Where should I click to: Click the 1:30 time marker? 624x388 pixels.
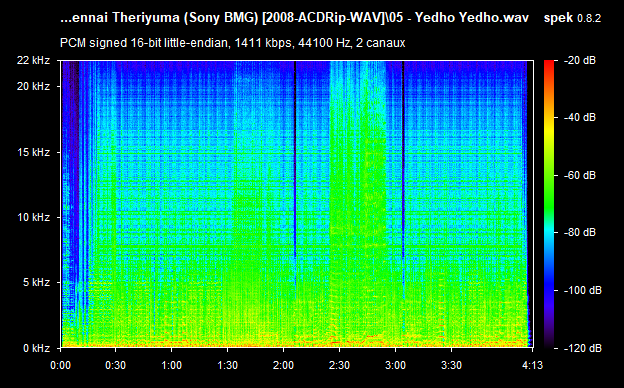tap(227, 365)
